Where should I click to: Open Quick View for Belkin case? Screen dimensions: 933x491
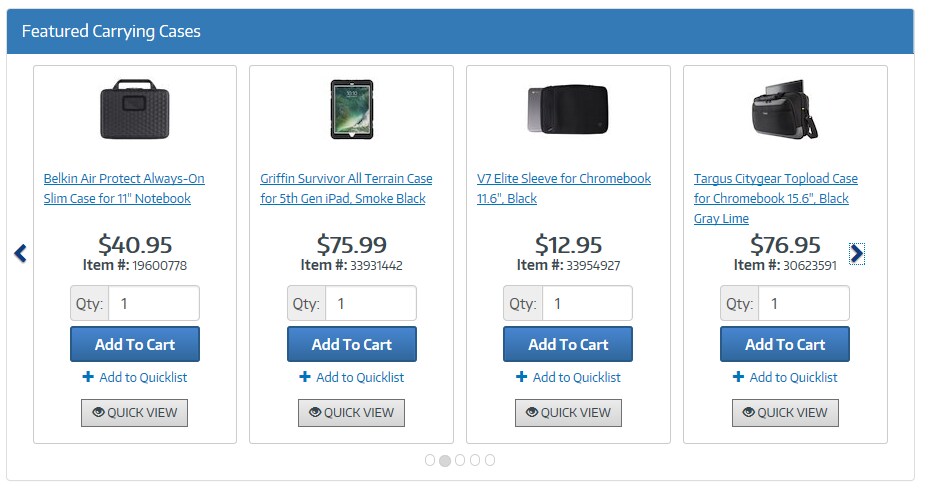pos(134,412)
